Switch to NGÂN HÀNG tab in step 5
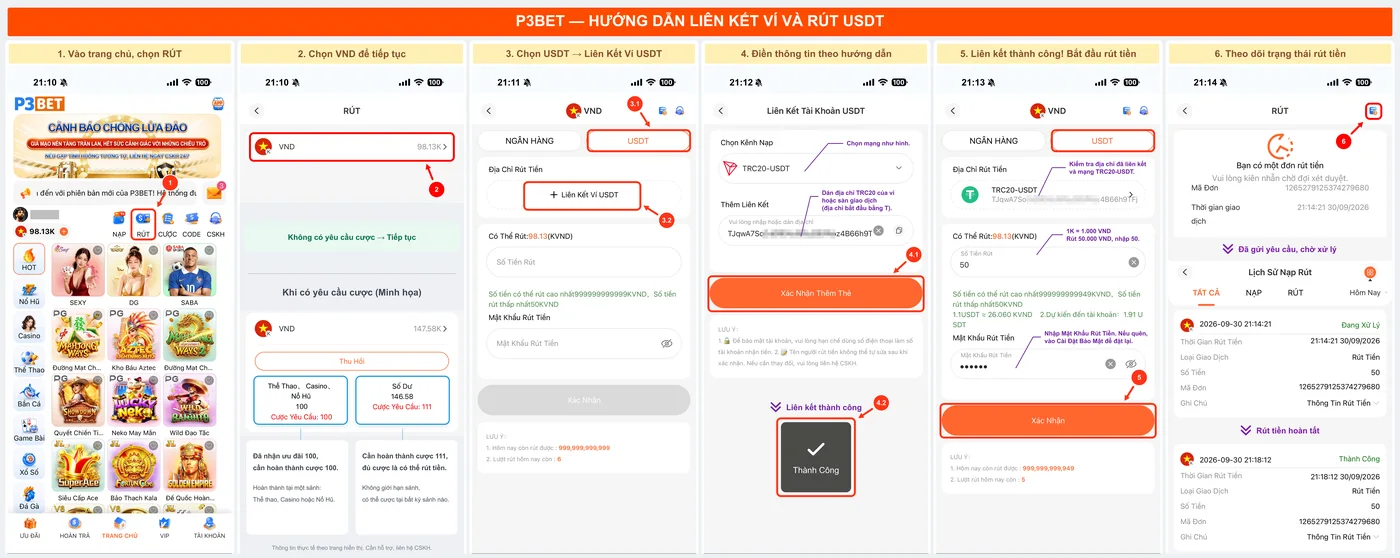Image resolution: width=1400 pixels, height=558 pixels. (994, 141)
